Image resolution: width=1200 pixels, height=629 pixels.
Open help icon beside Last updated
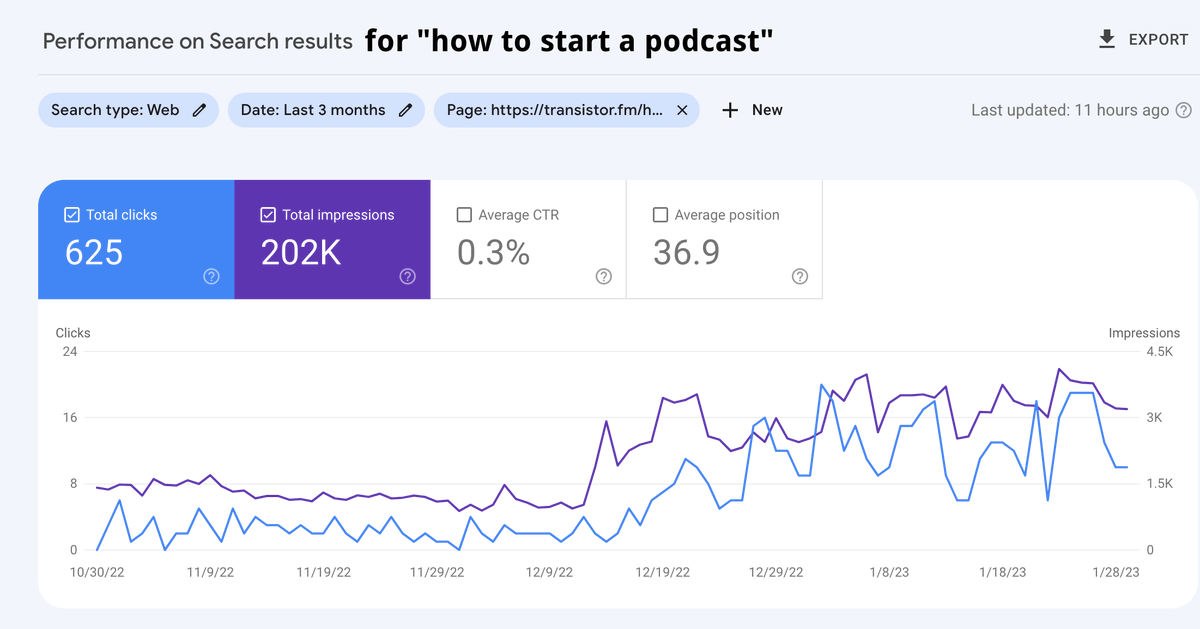(1183, 110)
